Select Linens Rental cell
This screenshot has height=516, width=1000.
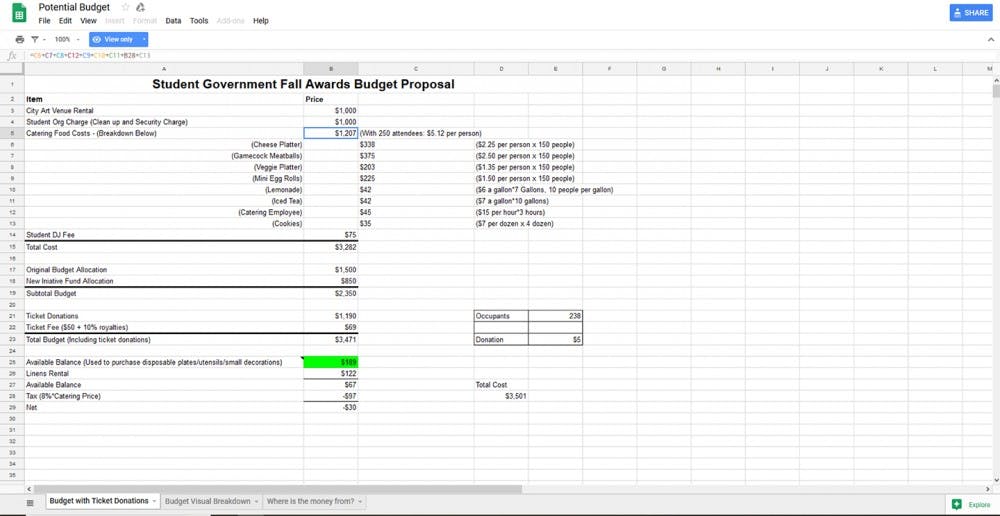164,373
